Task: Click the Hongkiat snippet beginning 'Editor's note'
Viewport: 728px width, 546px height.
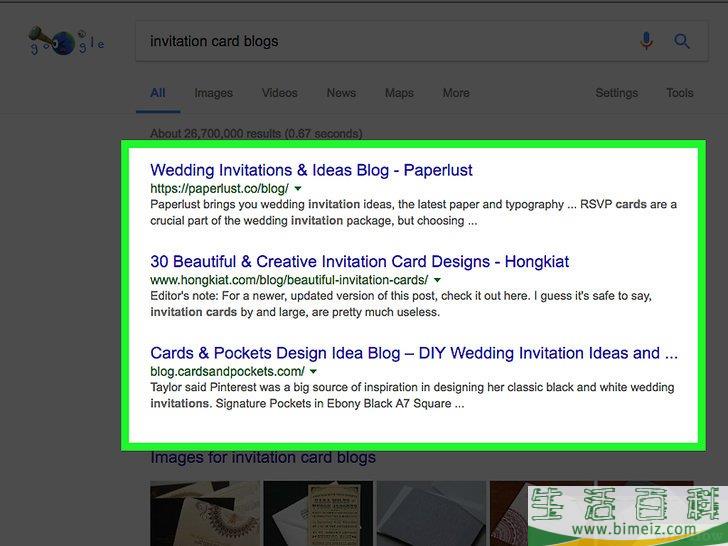Action: point(401,304)
